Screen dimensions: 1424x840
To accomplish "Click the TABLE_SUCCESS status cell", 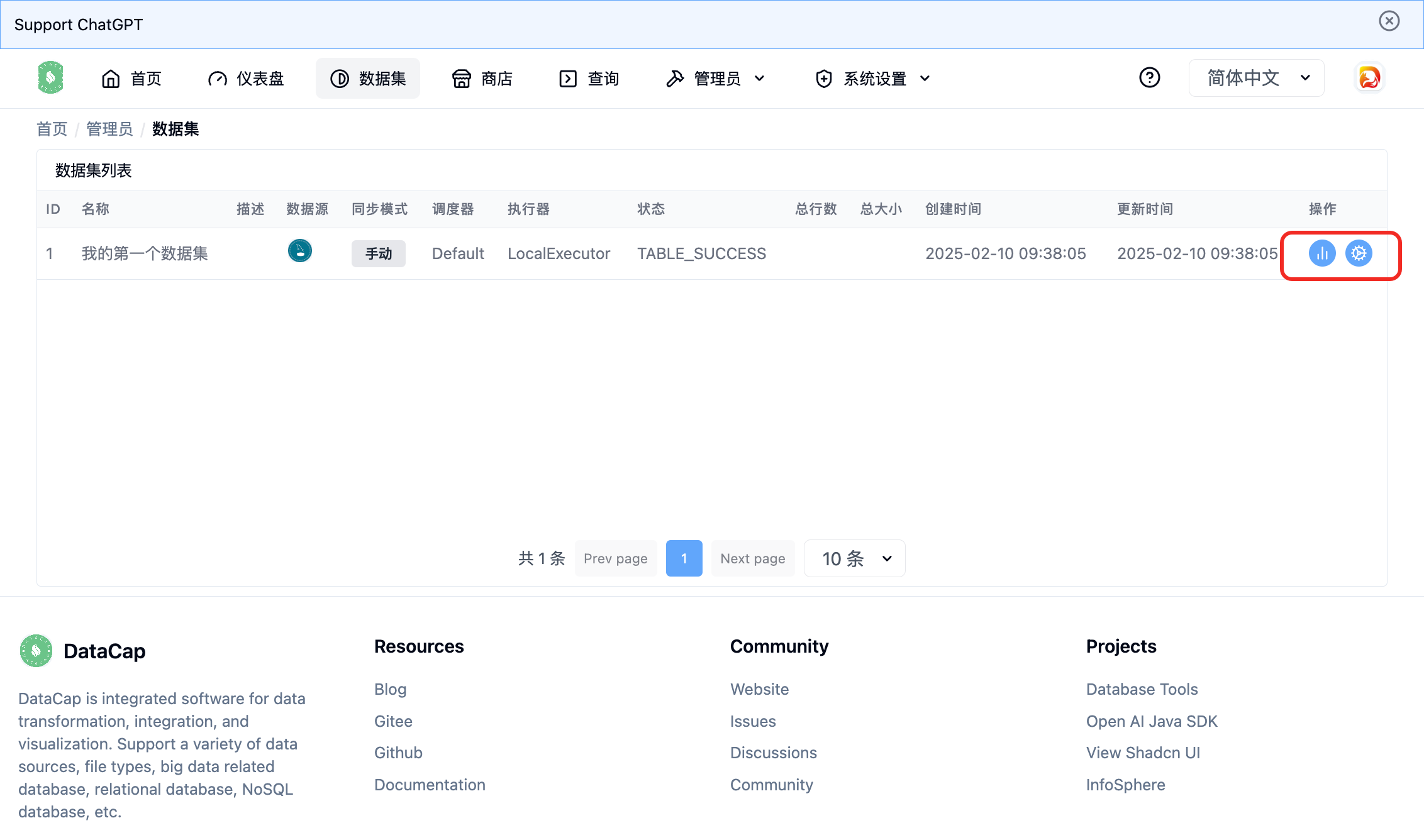I will coord(701,253).
